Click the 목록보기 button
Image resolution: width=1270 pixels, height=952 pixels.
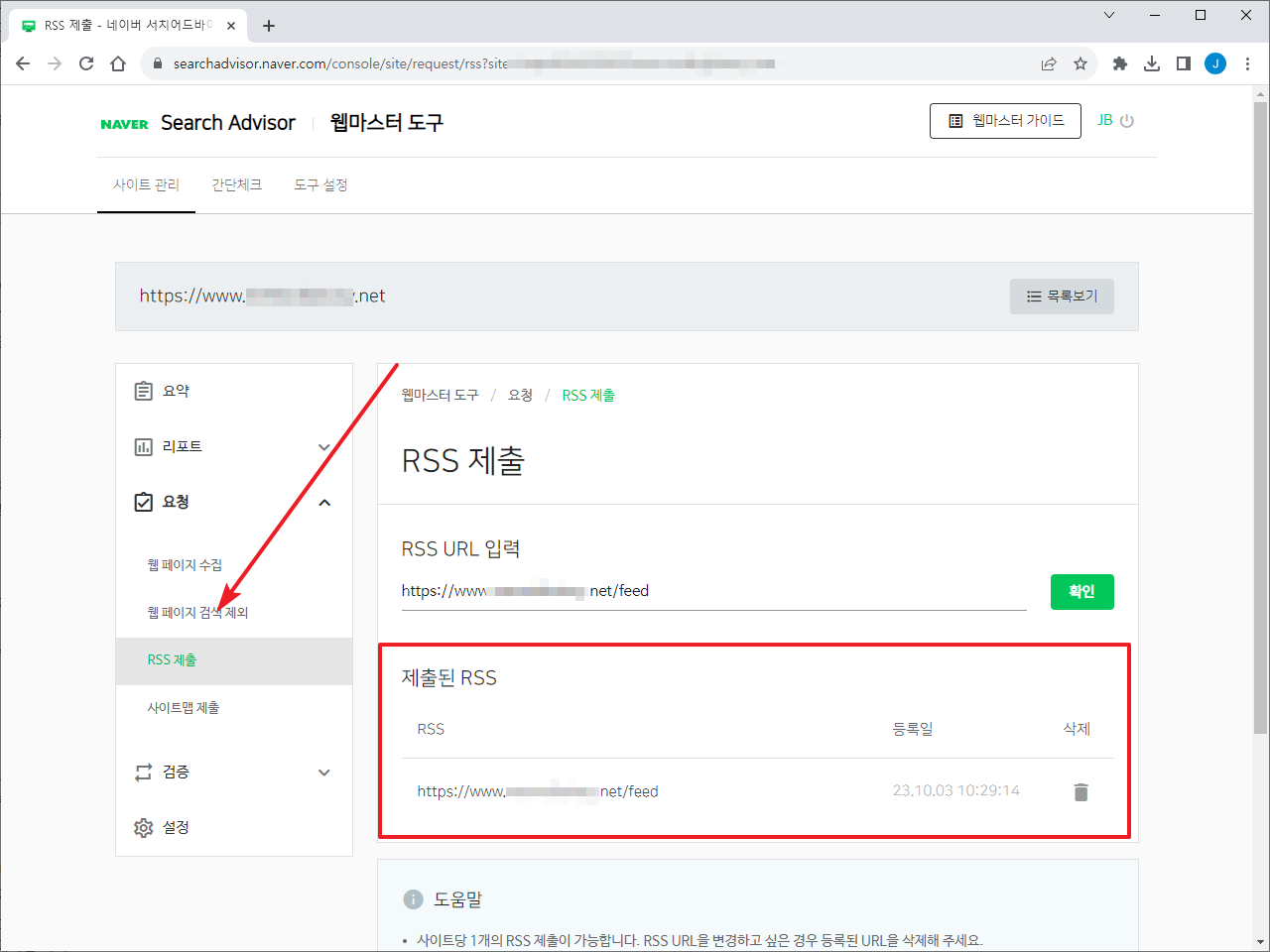point(1062,297)
